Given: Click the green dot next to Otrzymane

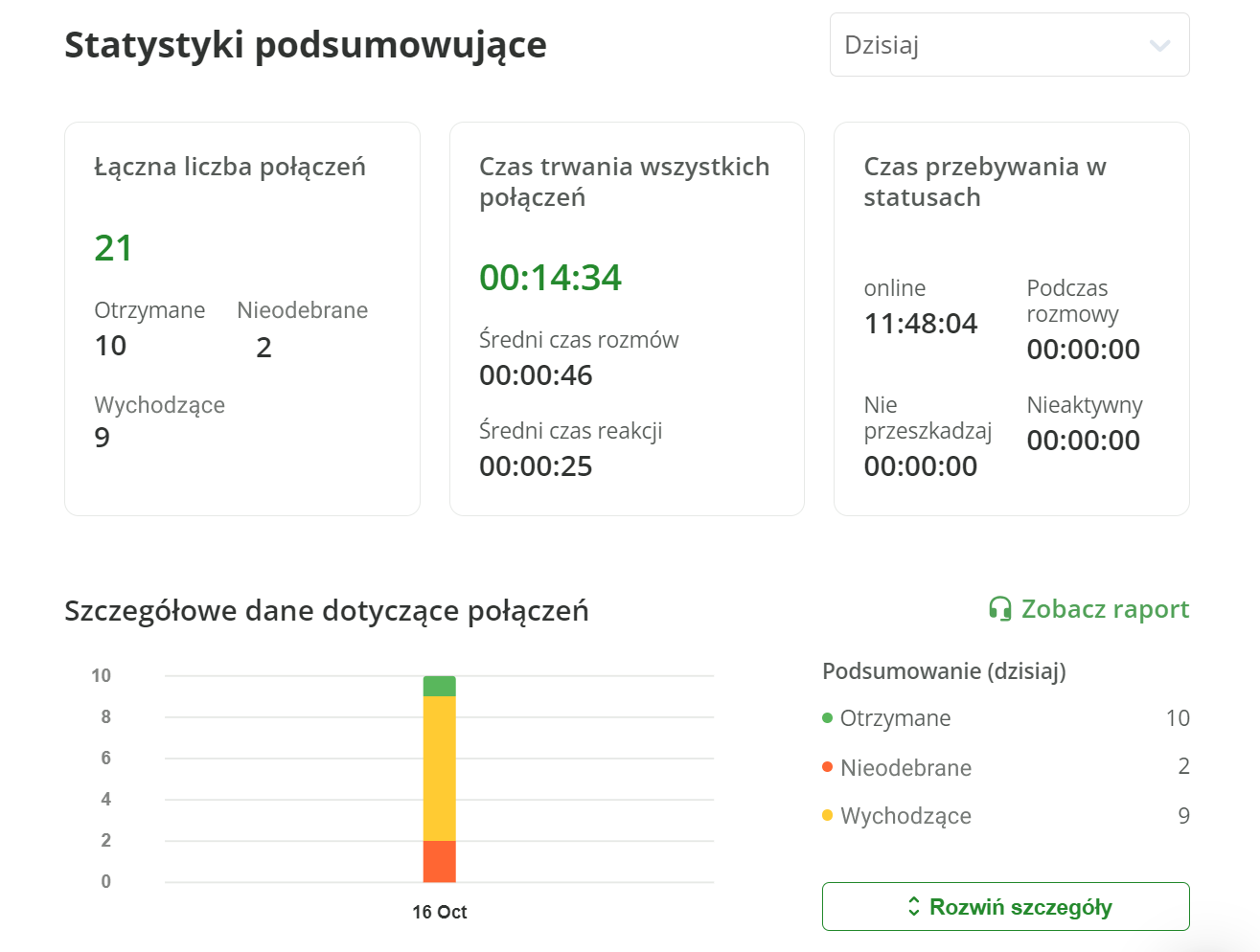Looking at the screenshot, I should point(829,718).
